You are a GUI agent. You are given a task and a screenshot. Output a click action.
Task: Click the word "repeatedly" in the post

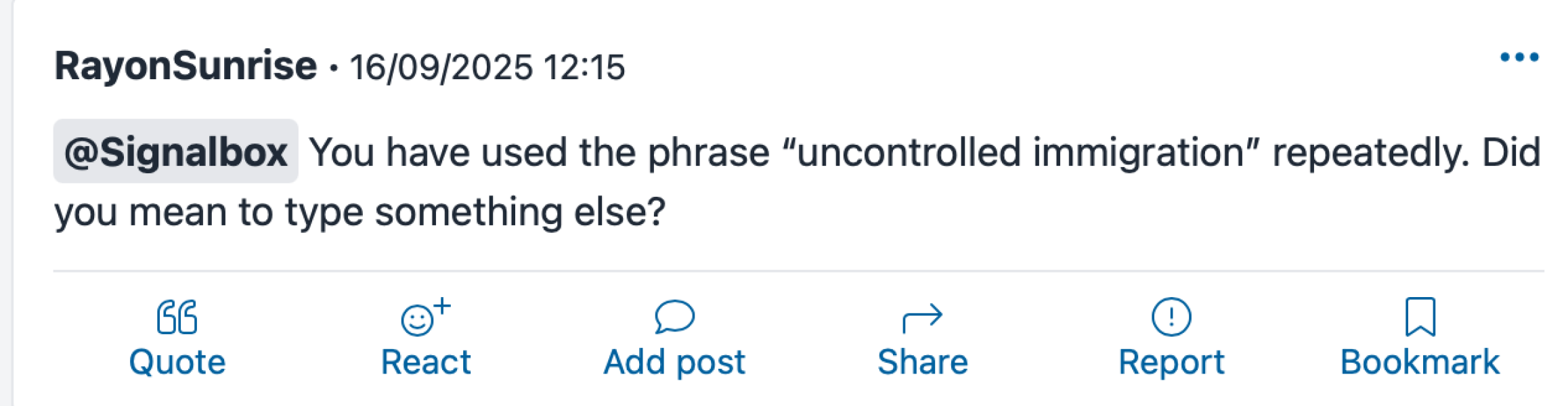click(x=1370, y=152)
